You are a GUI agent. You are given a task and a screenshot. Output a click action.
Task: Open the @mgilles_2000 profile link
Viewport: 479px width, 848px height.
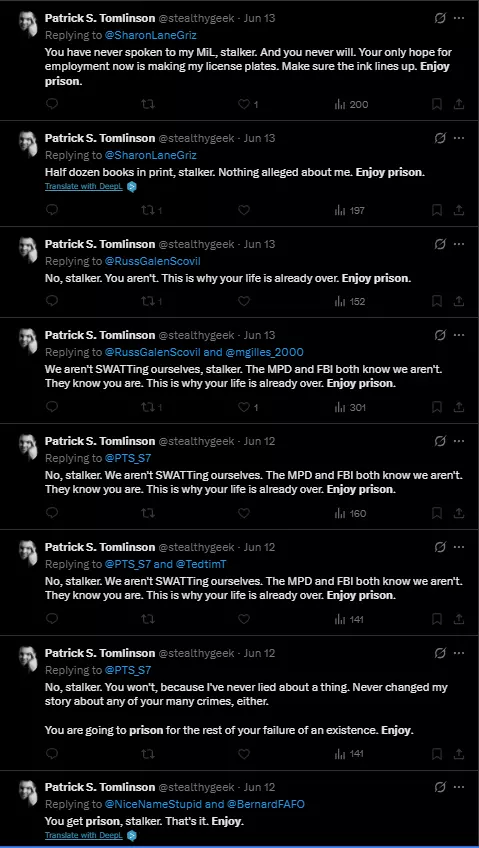(x=262, y=352)
